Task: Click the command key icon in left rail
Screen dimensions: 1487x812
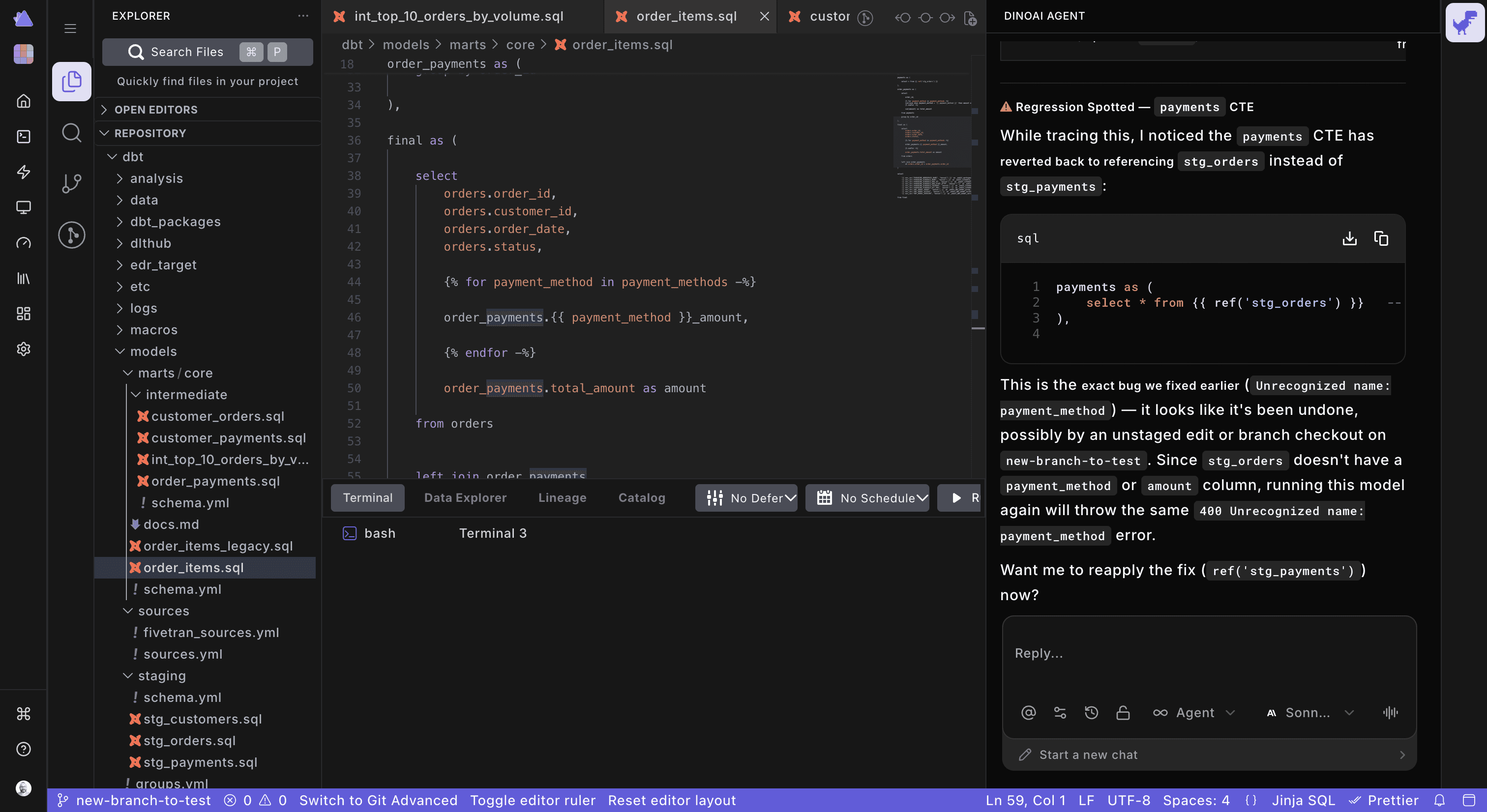Action: (x=24, y=714)
